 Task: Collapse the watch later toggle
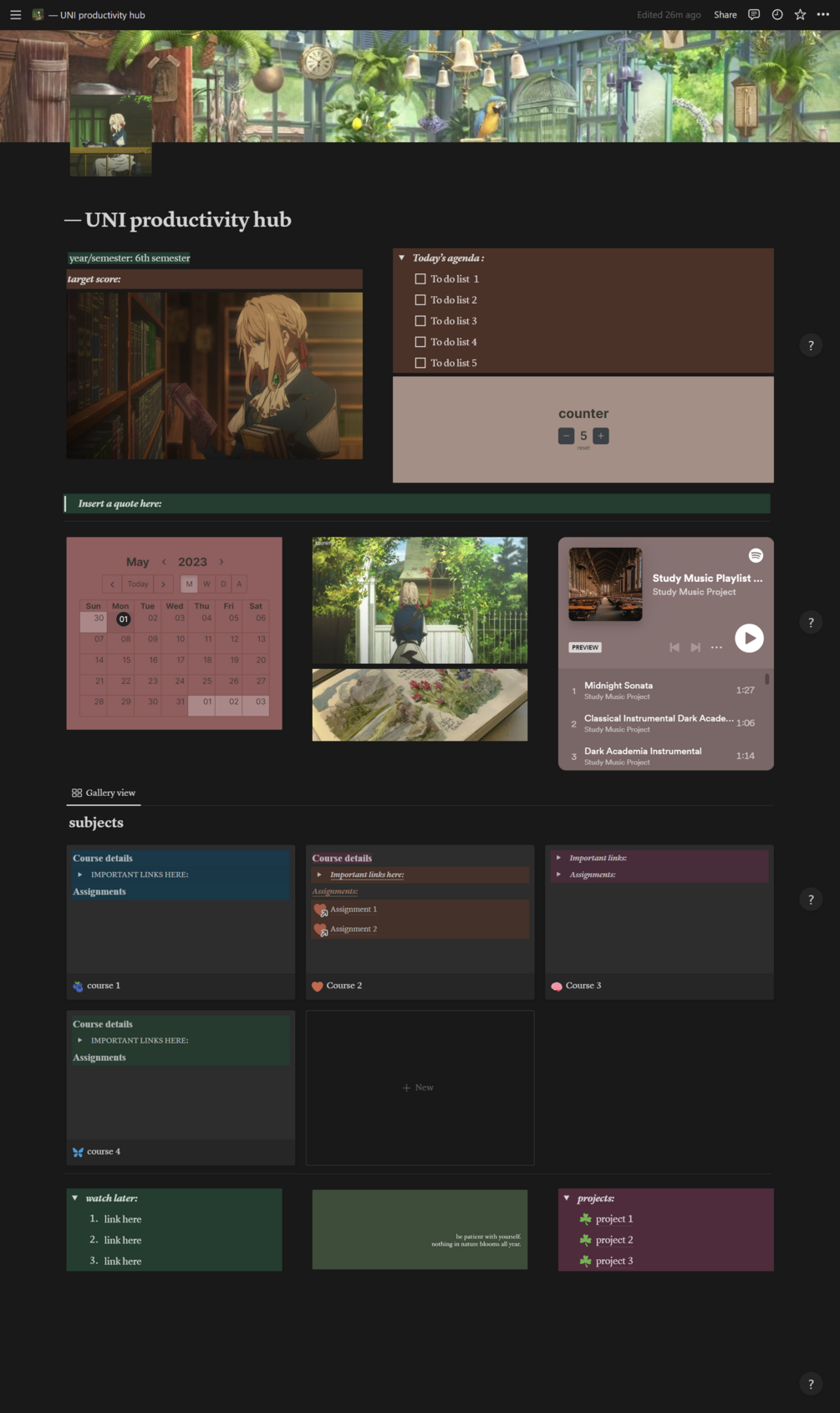[x=75, y=1198]
